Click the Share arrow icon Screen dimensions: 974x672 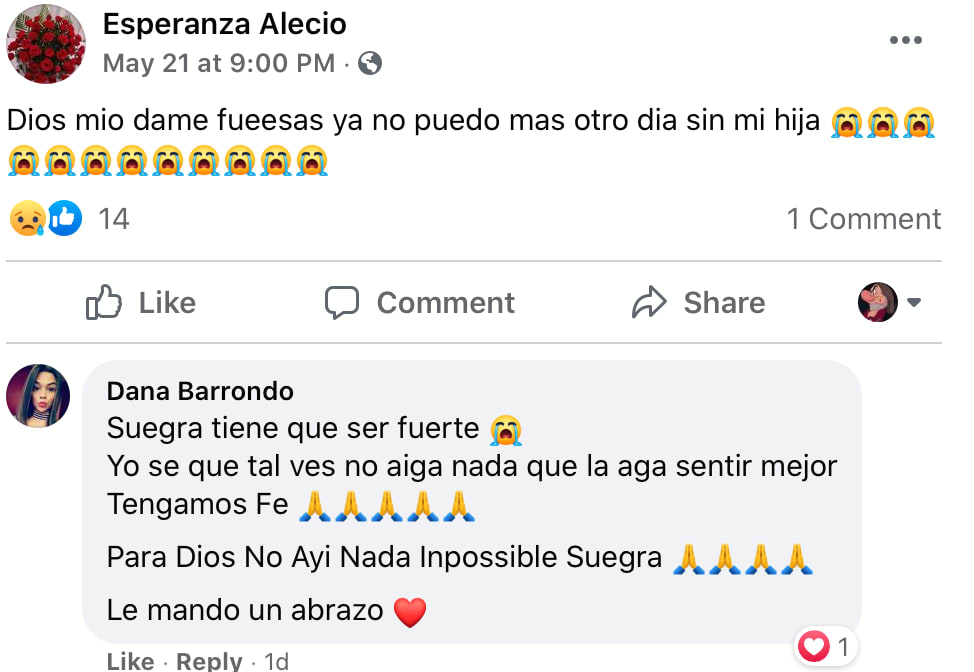coord(649,302)
